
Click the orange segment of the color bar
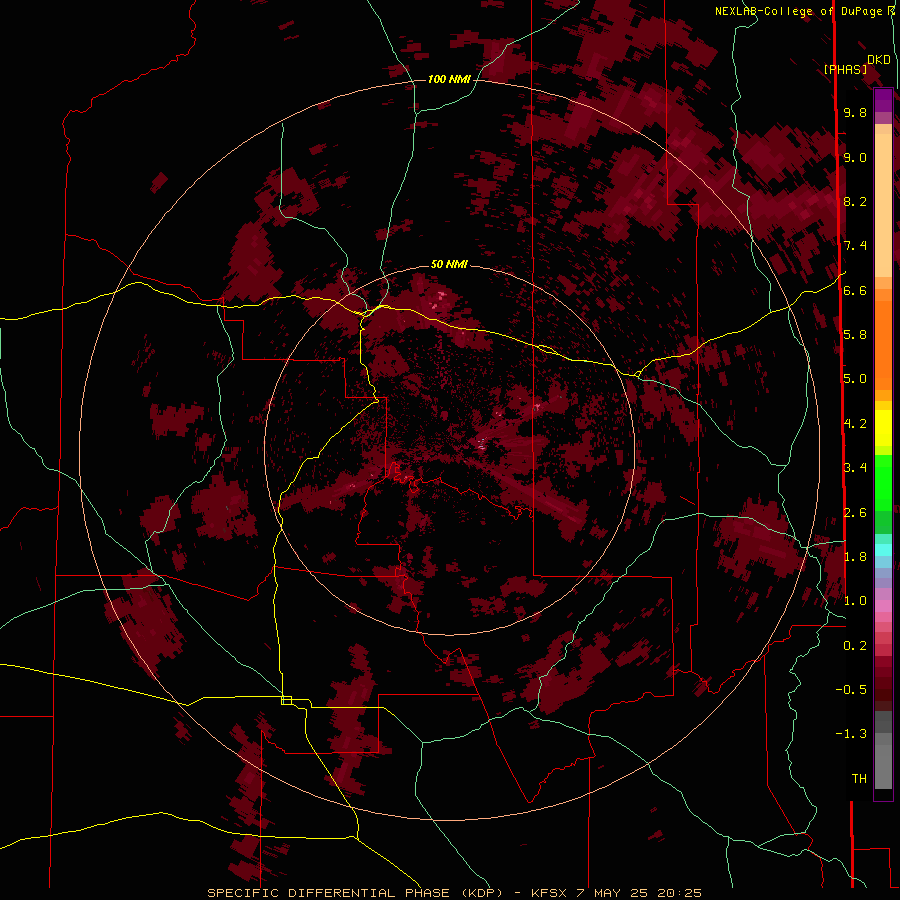[883, 346]
